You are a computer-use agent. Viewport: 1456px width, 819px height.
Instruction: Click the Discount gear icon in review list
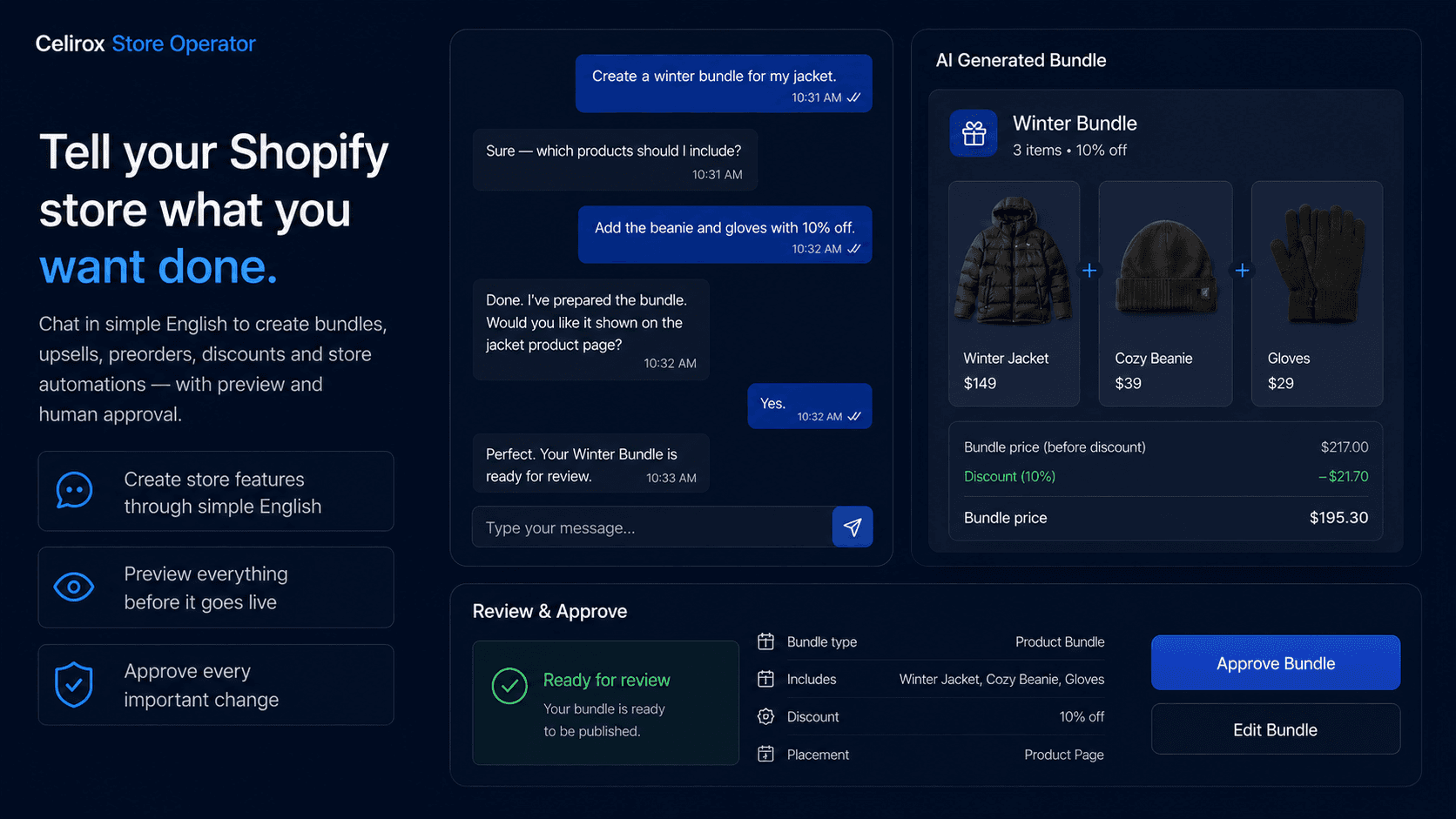tap(765, 716)
